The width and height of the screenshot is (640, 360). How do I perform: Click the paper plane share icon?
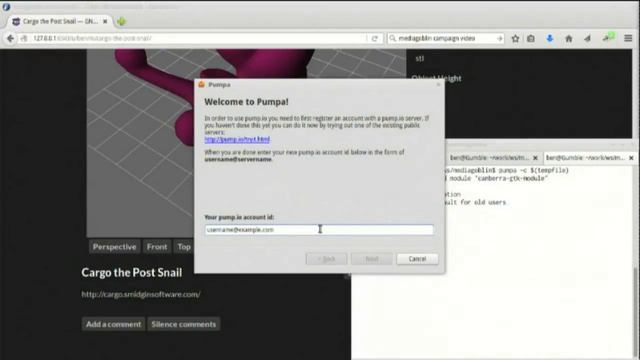(587, 38)
